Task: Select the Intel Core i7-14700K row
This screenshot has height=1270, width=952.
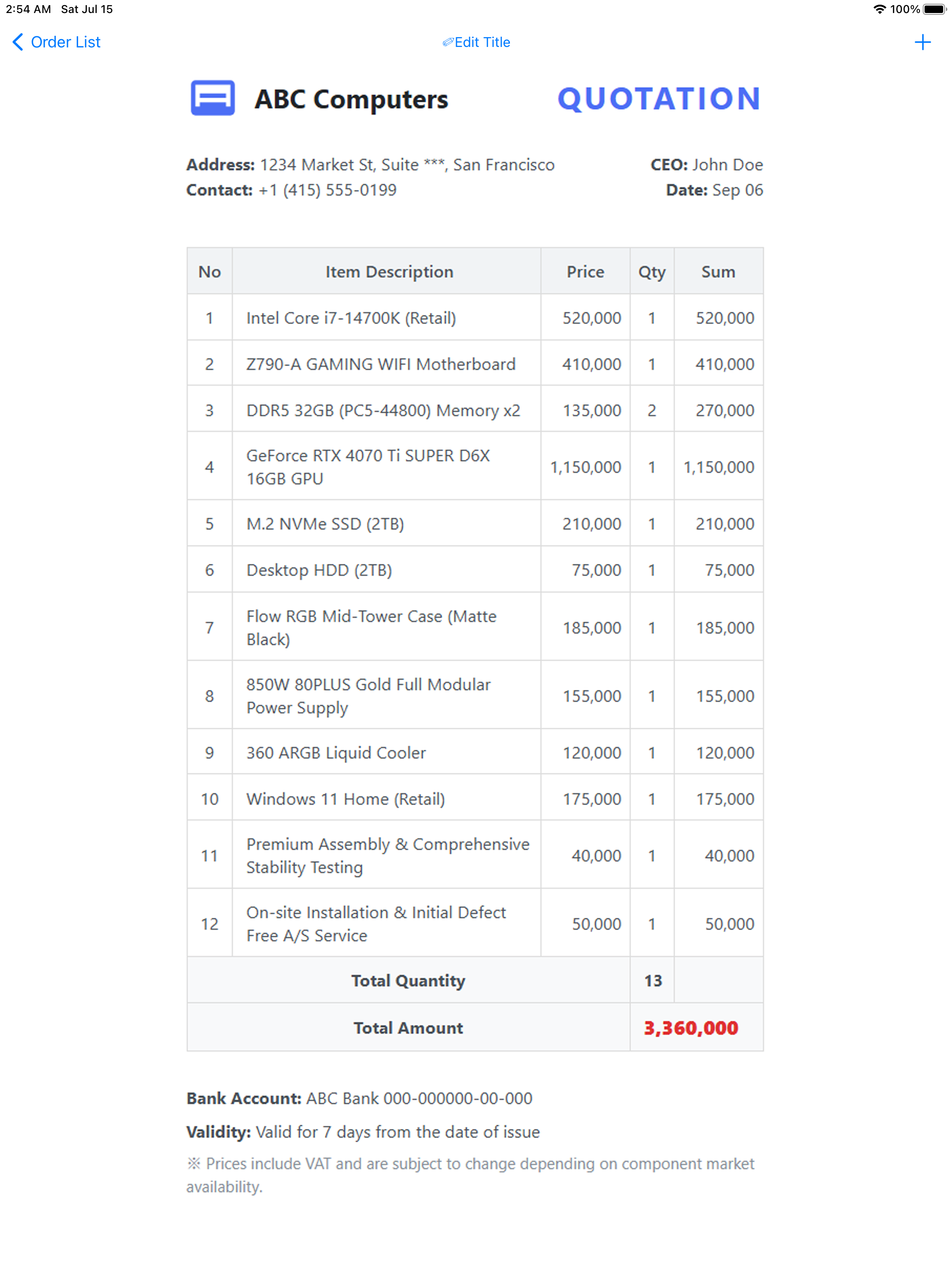Action: (475, 317)
